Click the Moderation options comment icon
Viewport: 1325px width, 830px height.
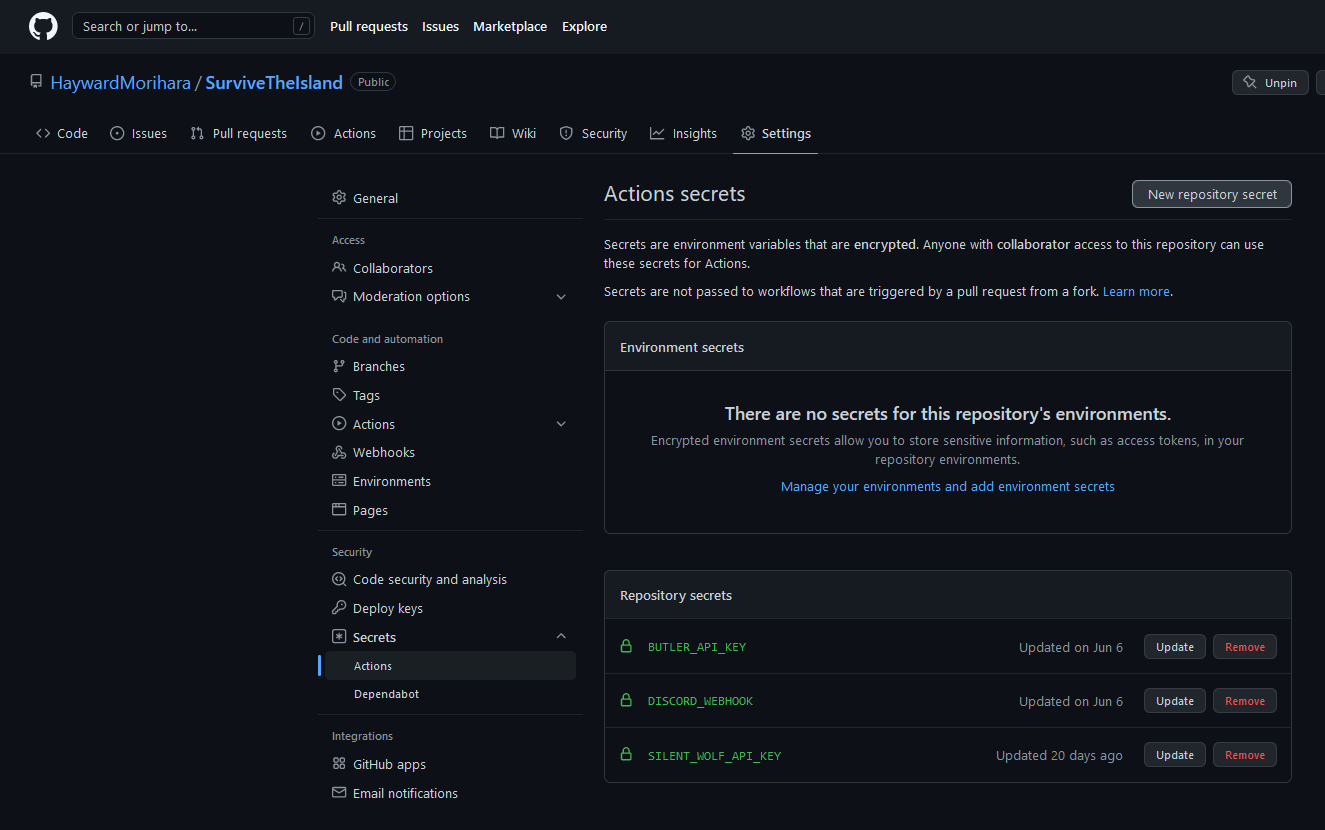point(339,296)
